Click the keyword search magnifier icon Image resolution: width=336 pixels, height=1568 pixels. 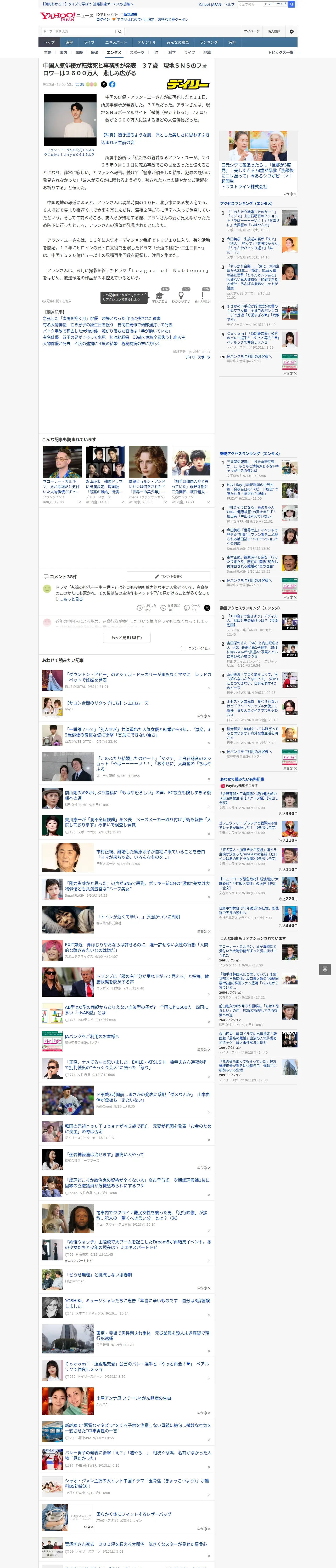tap(120, 32)
